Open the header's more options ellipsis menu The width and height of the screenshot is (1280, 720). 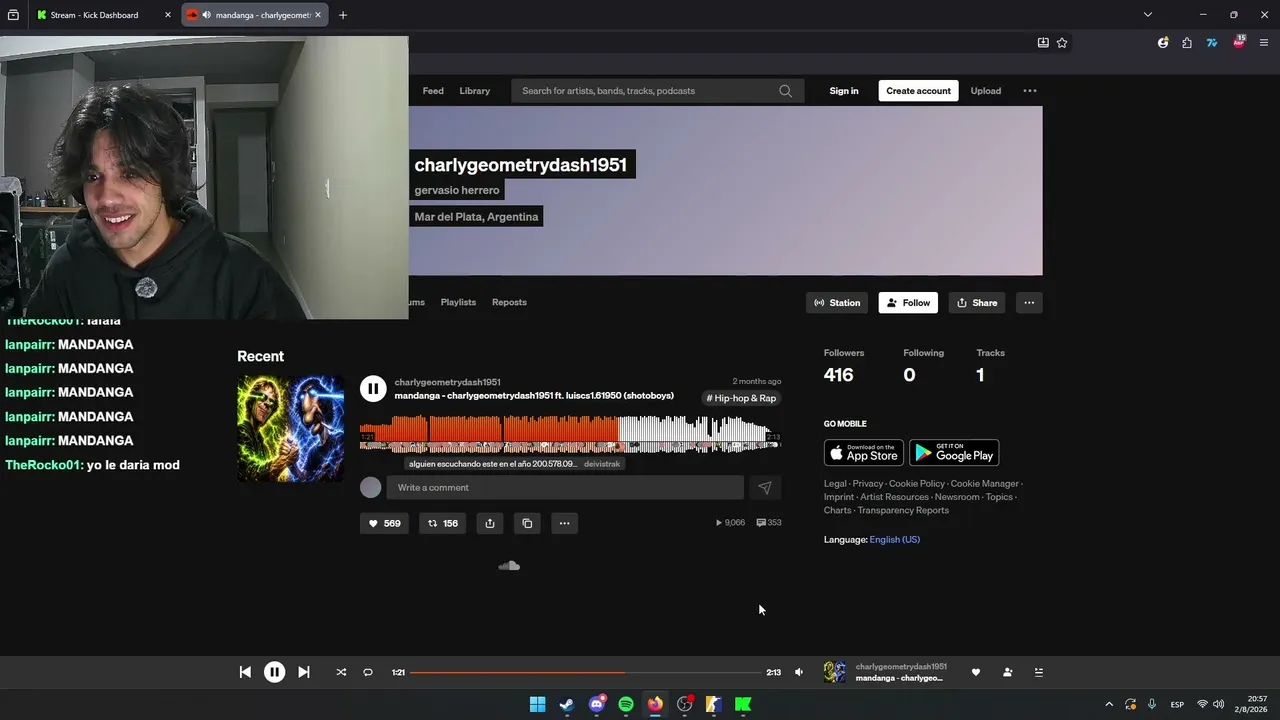[x=1030, y=91]
